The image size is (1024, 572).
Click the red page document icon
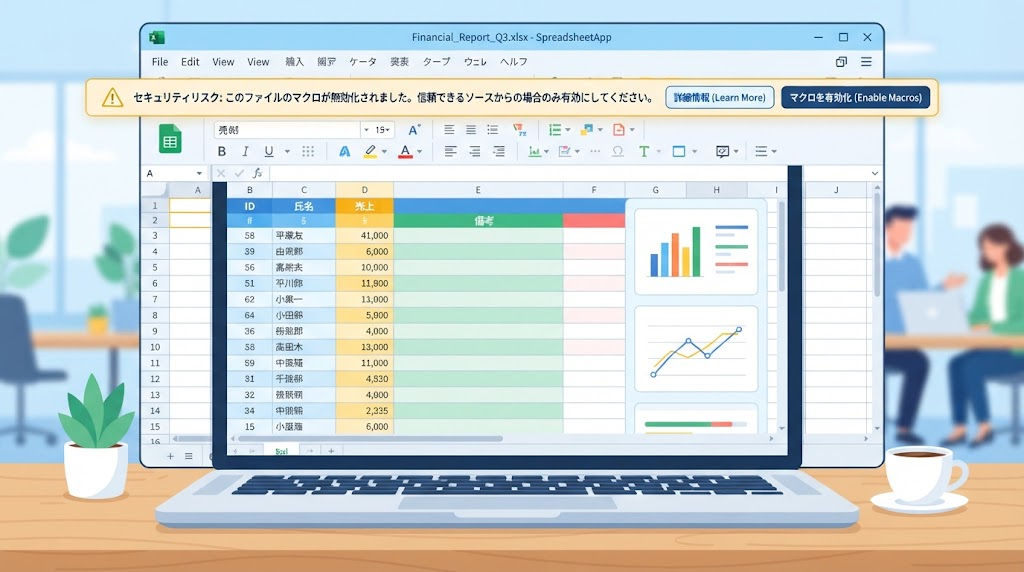pos(618,129)
